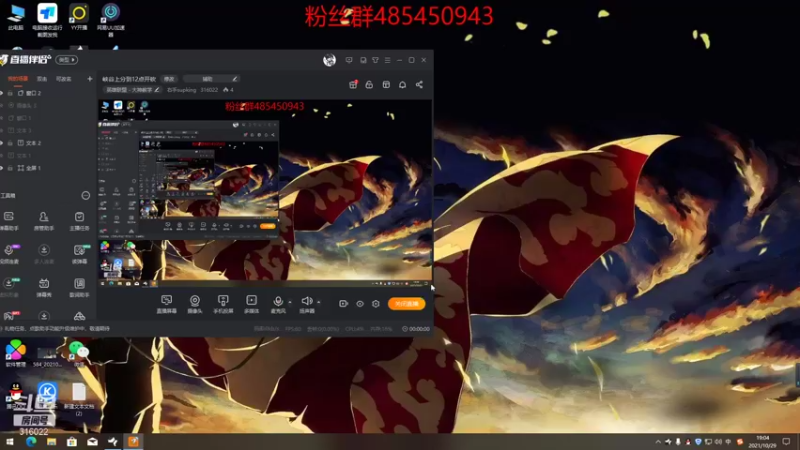Viewport: 800px width, 450px height.
Task: Open Windows Start menu
Action: (x=10, y=441)
